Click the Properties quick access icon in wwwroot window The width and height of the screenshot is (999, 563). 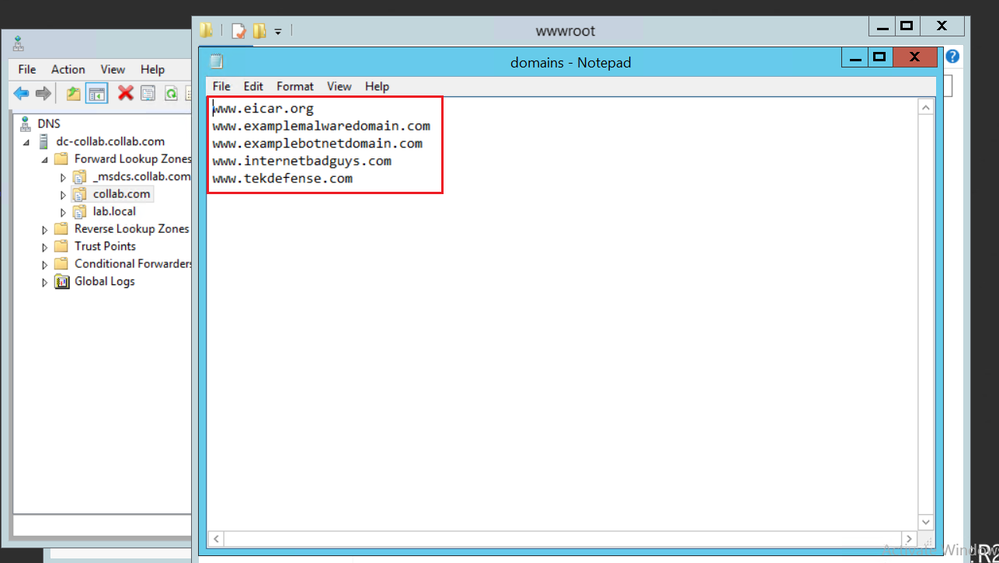pyautogui.click(x=239, y=31)
